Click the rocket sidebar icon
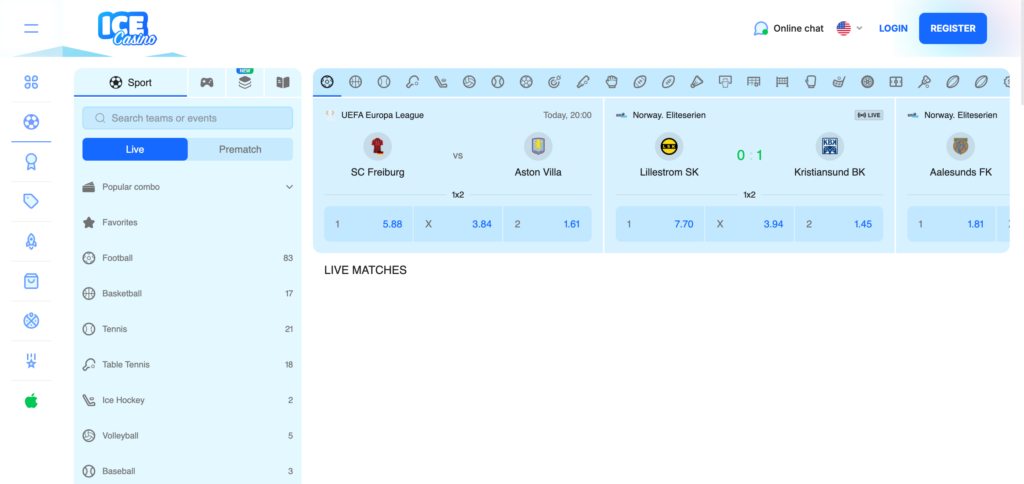 point(31,241)
